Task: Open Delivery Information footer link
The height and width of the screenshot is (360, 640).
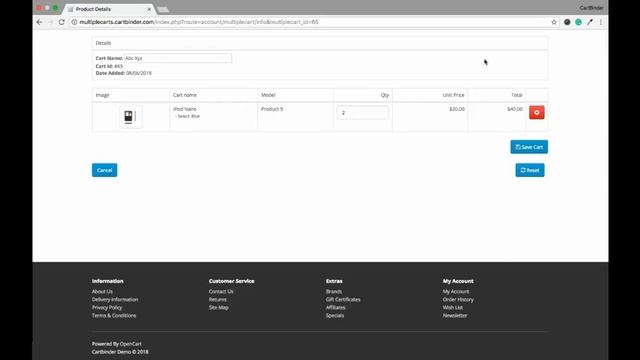Action: [115, 300]
